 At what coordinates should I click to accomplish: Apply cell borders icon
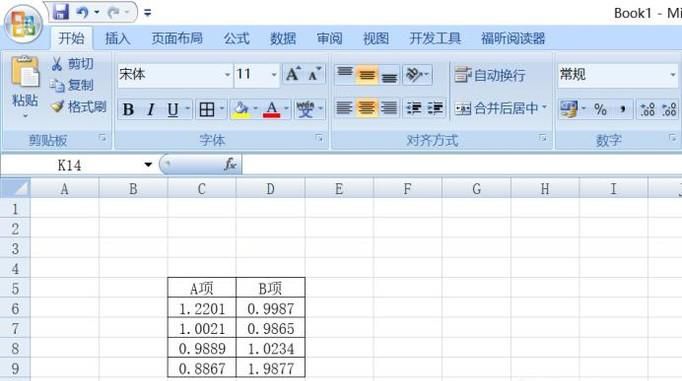tap(207, 110)
